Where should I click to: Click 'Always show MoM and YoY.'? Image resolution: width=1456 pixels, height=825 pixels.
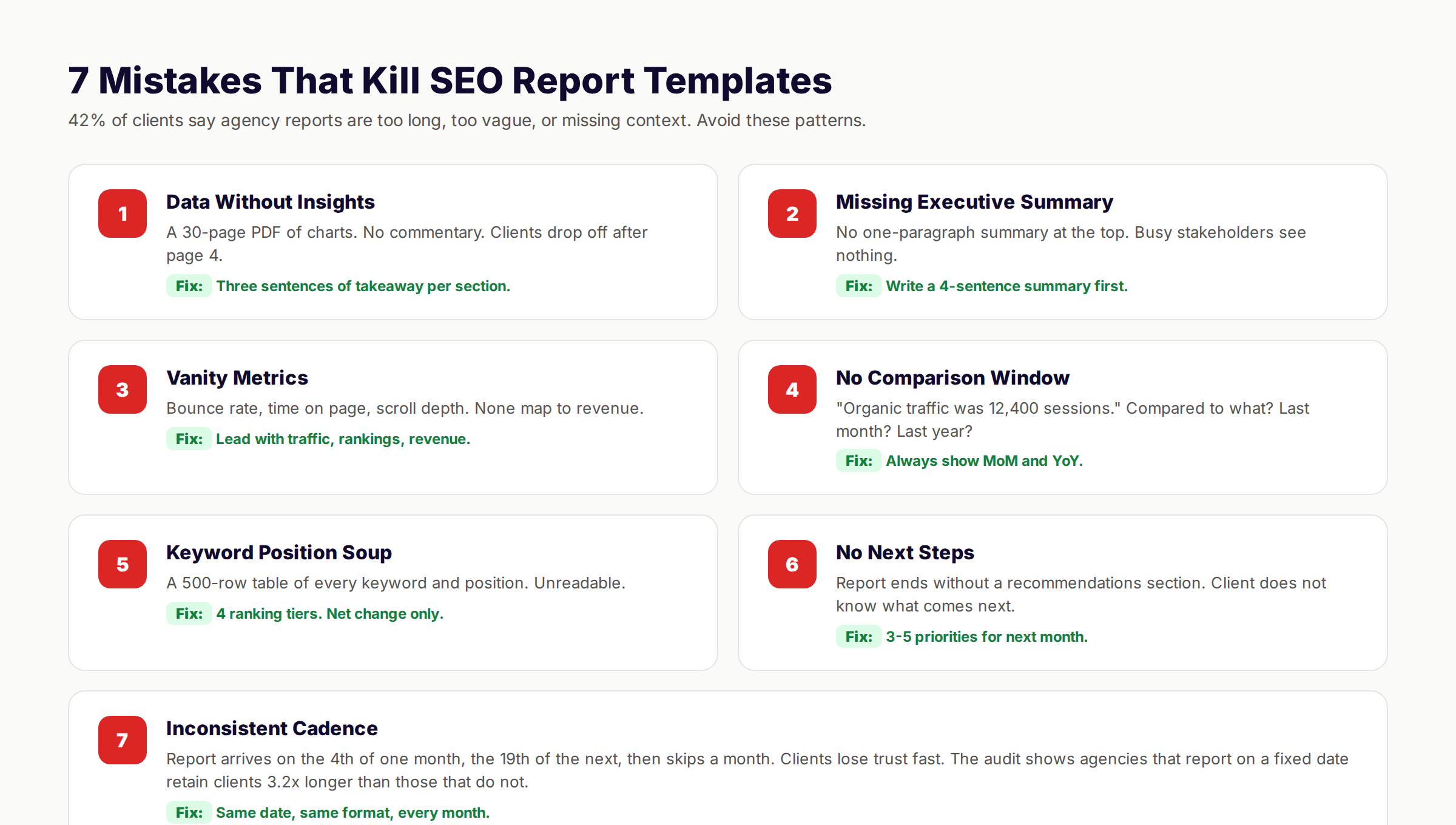tap(985, 461)
